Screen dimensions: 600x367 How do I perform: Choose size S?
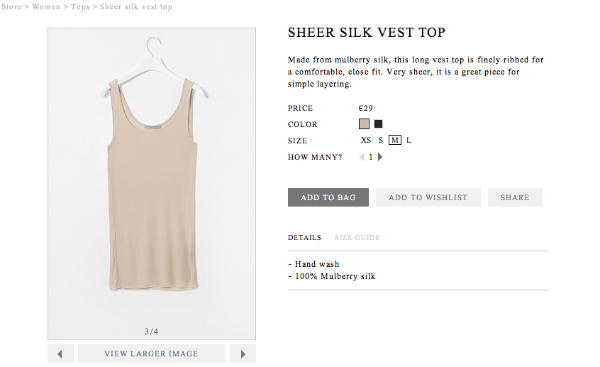tap(380, 140)
